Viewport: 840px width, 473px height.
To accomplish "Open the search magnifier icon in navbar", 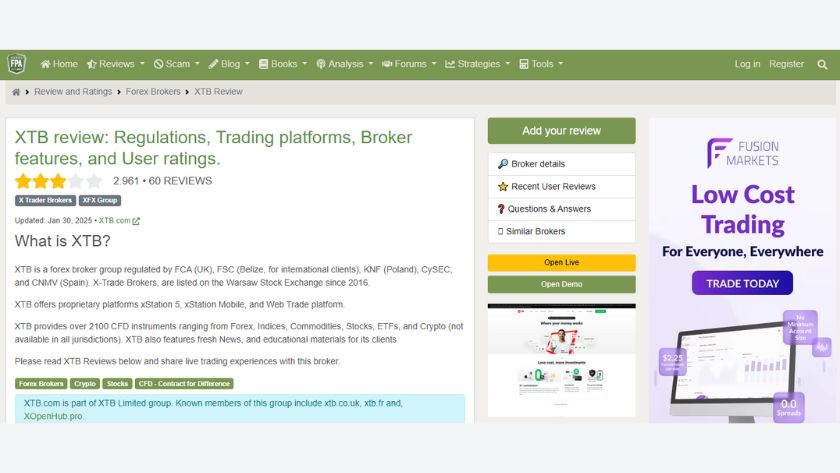I will coord(822,64).
